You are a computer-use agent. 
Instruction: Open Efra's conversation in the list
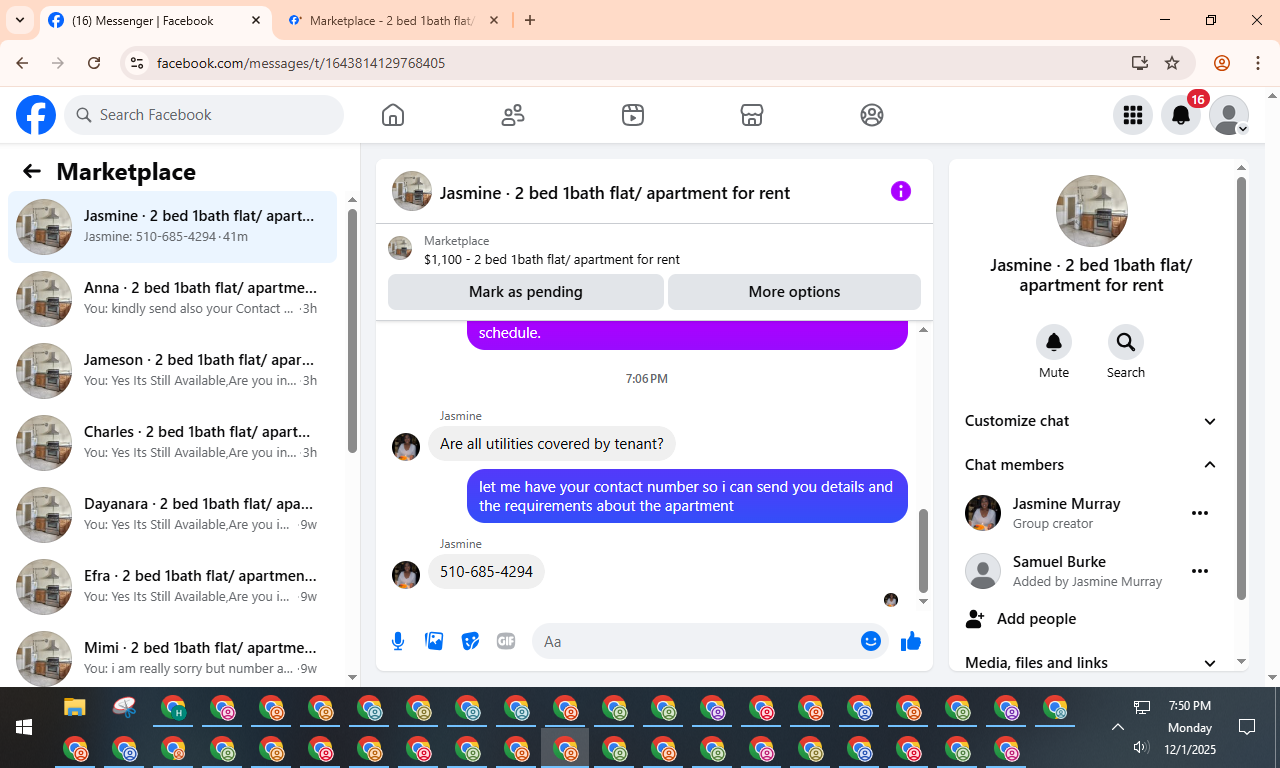tap(172, 587)
